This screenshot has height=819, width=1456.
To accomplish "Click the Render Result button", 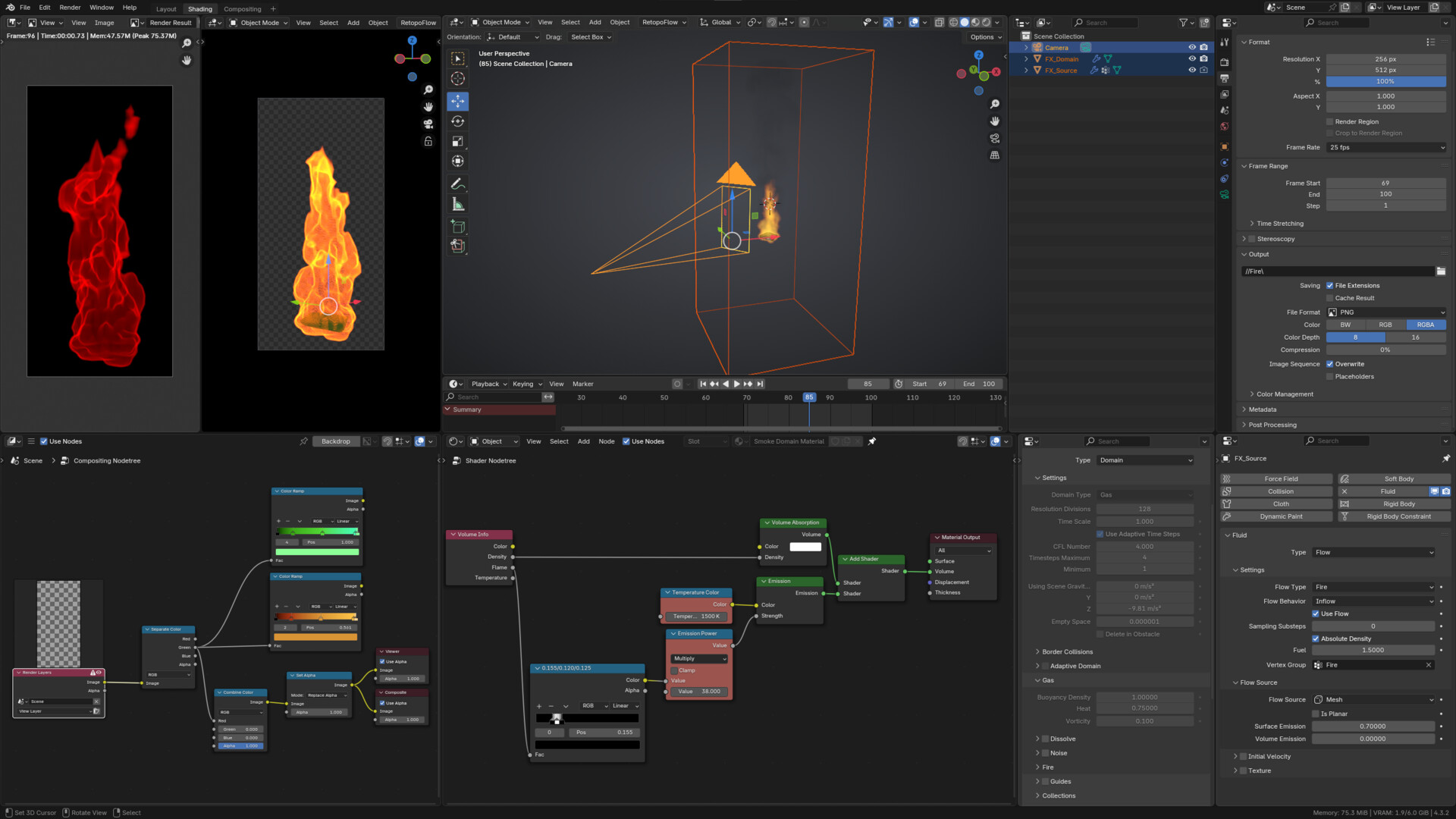I will click(171, 23).
